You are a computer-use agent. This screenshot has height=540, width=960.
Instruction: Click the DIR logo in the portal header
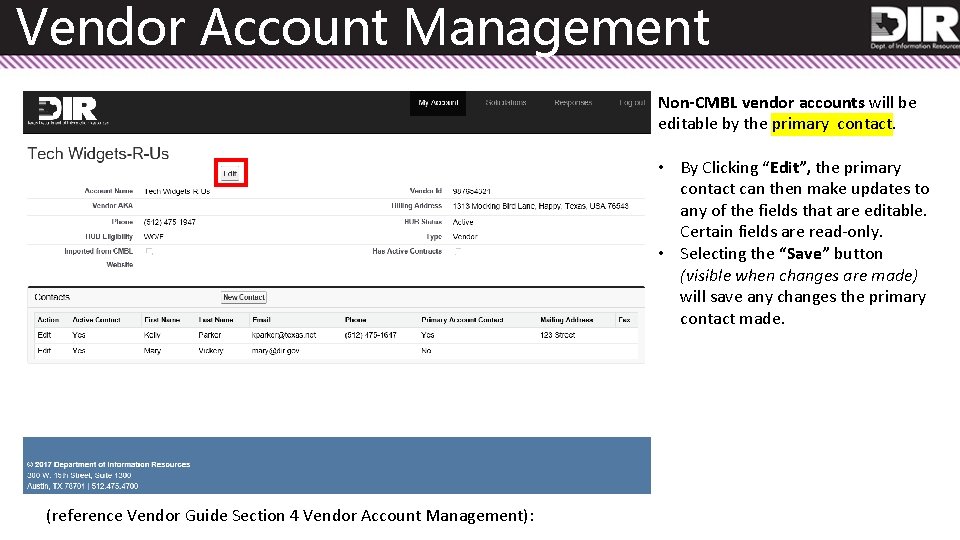click(x=68, y=110)
